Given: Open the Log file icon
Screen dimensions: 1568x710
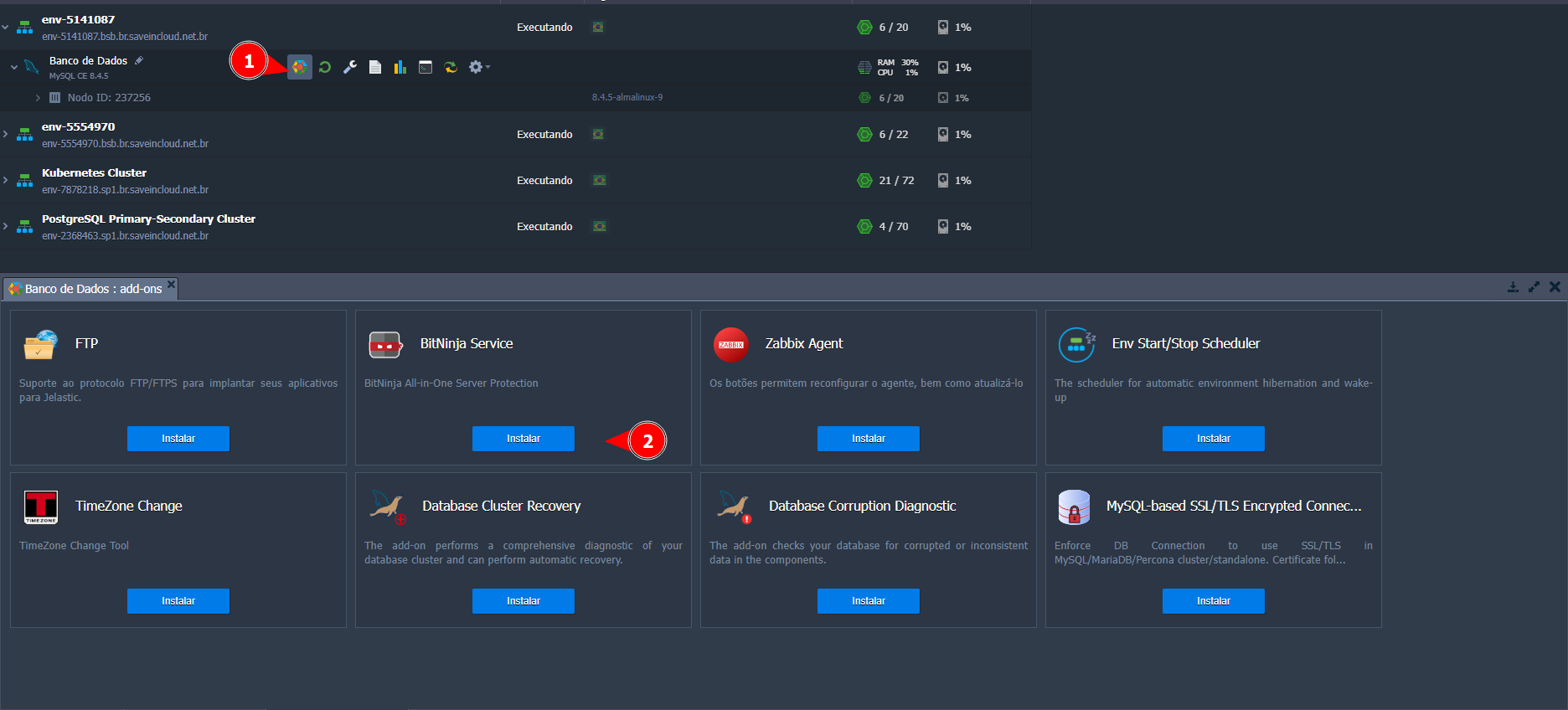Looking at the screenshot, I should (x=375, y=67).
